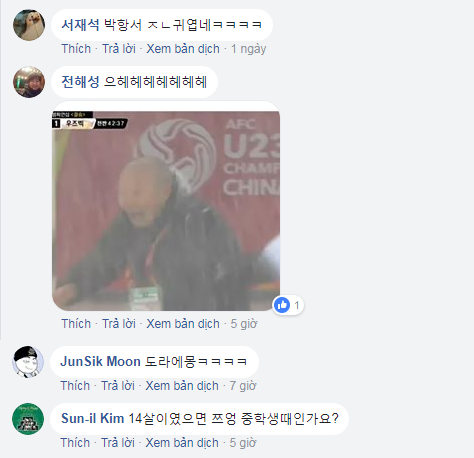
Task: Click the blue thumbs-up reaction icon
Action: pos(282,305)
